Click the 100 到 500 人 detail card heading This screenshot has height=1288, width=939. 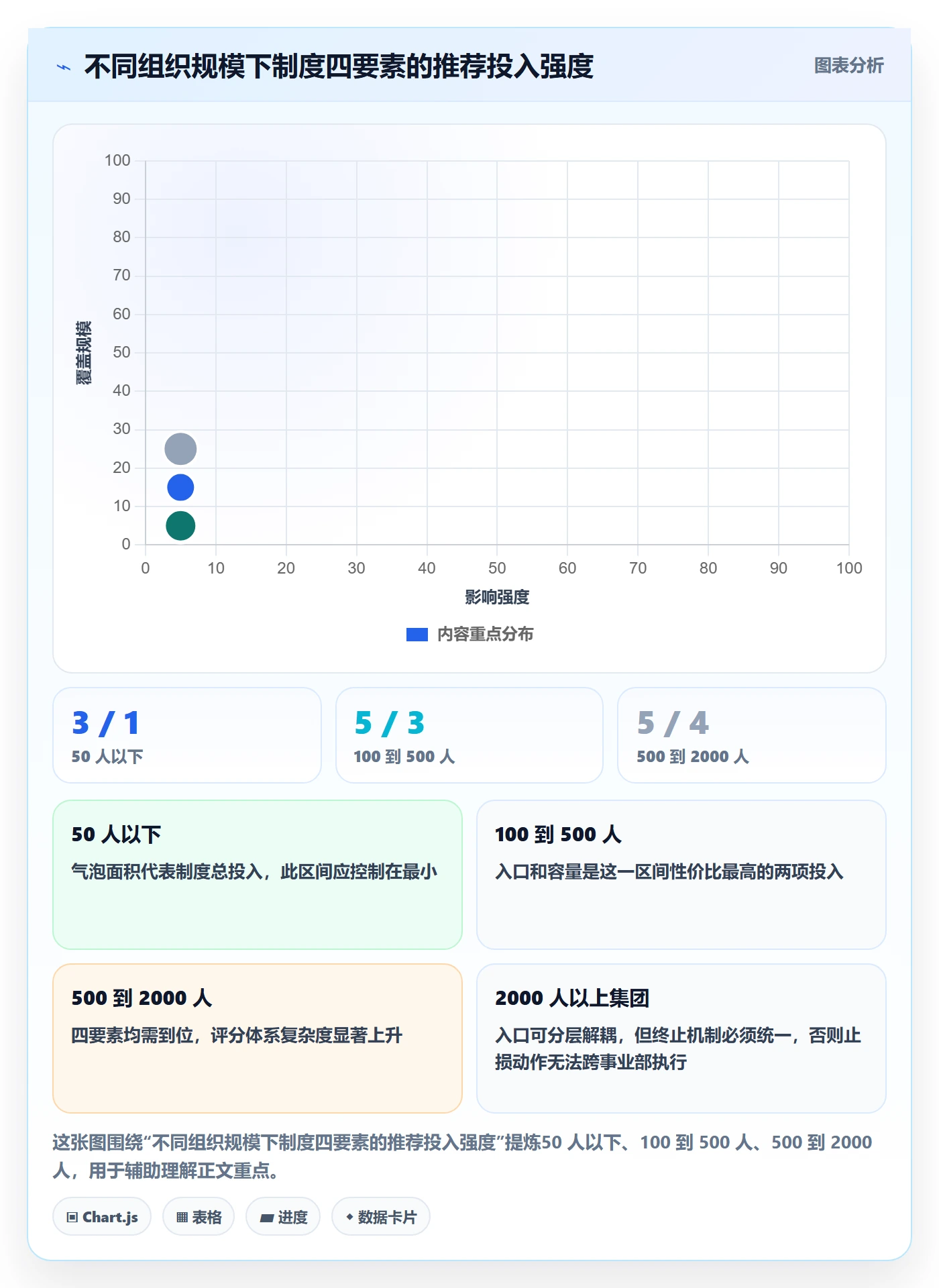click(x=558, y=835)
